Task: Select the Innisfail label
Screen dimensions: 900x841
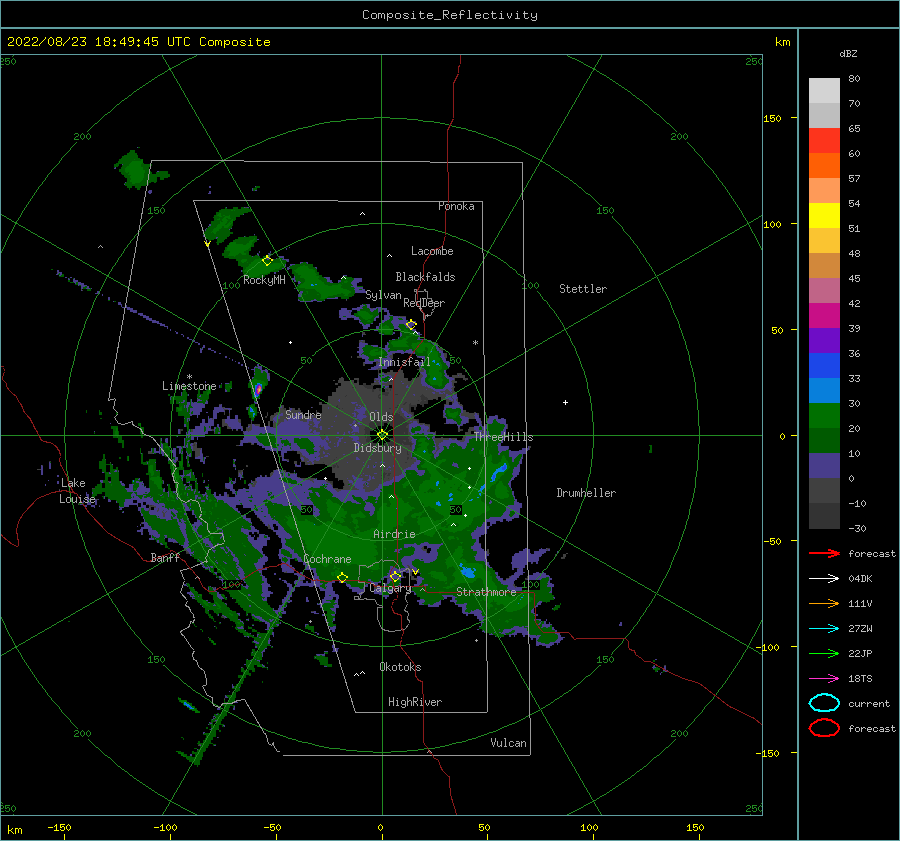Action: 404,362
